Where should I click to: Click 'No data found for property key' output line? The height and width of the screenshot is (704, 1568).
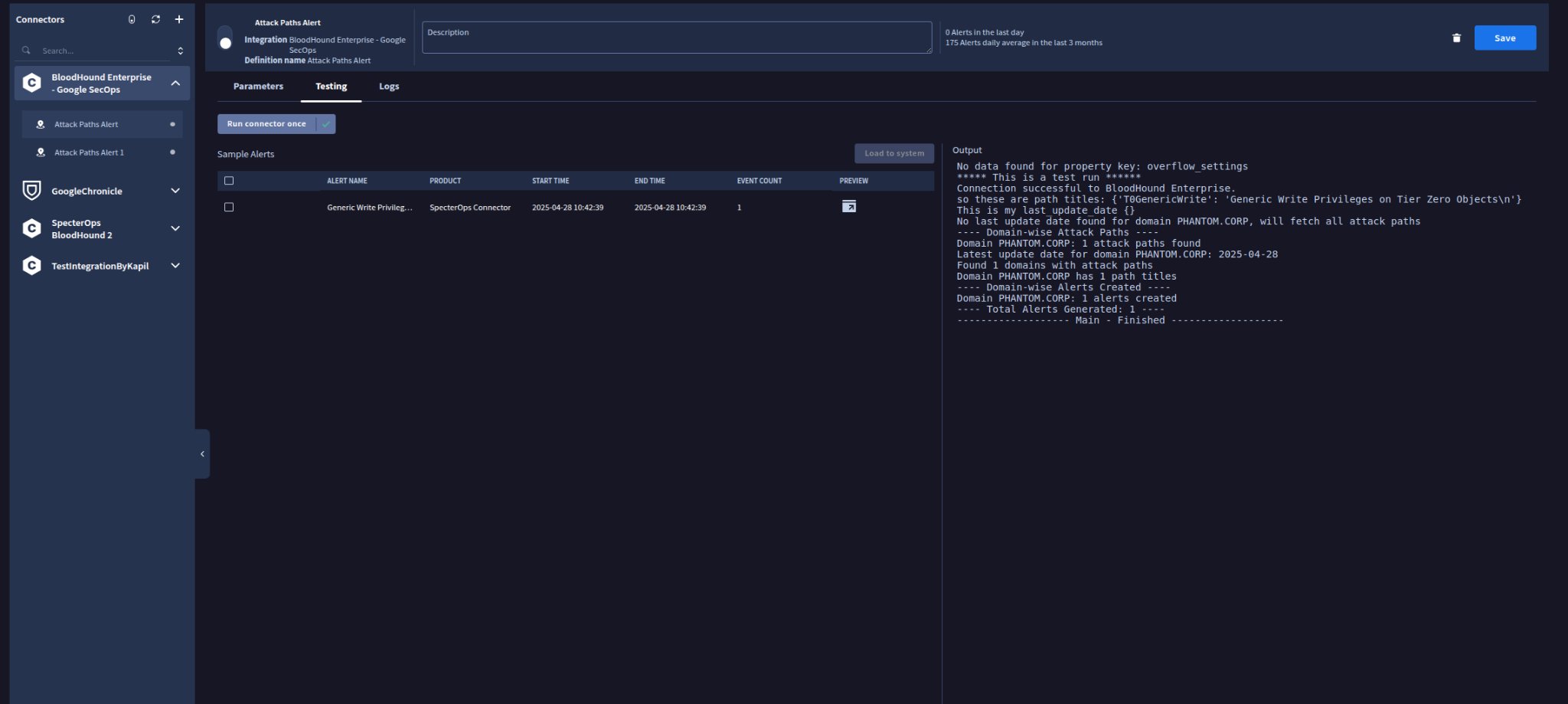pos(1102,166)
